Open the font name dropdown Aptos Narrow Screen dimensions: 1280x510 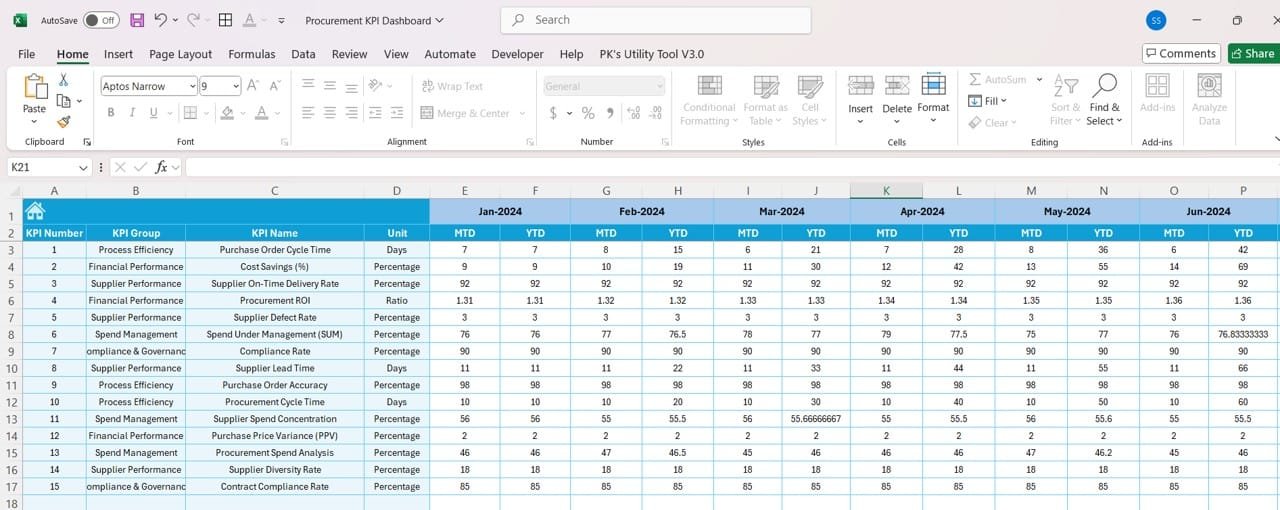pos(192,86)
